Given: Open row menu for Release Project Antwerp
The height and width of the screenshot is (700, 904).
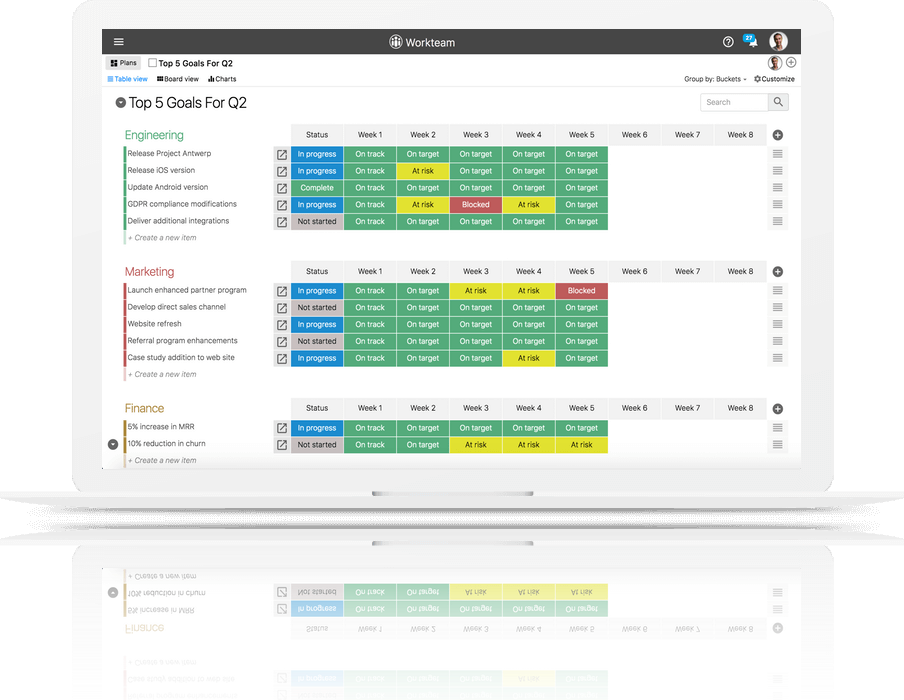Looking at the screenshot, I should click(778, 154).
